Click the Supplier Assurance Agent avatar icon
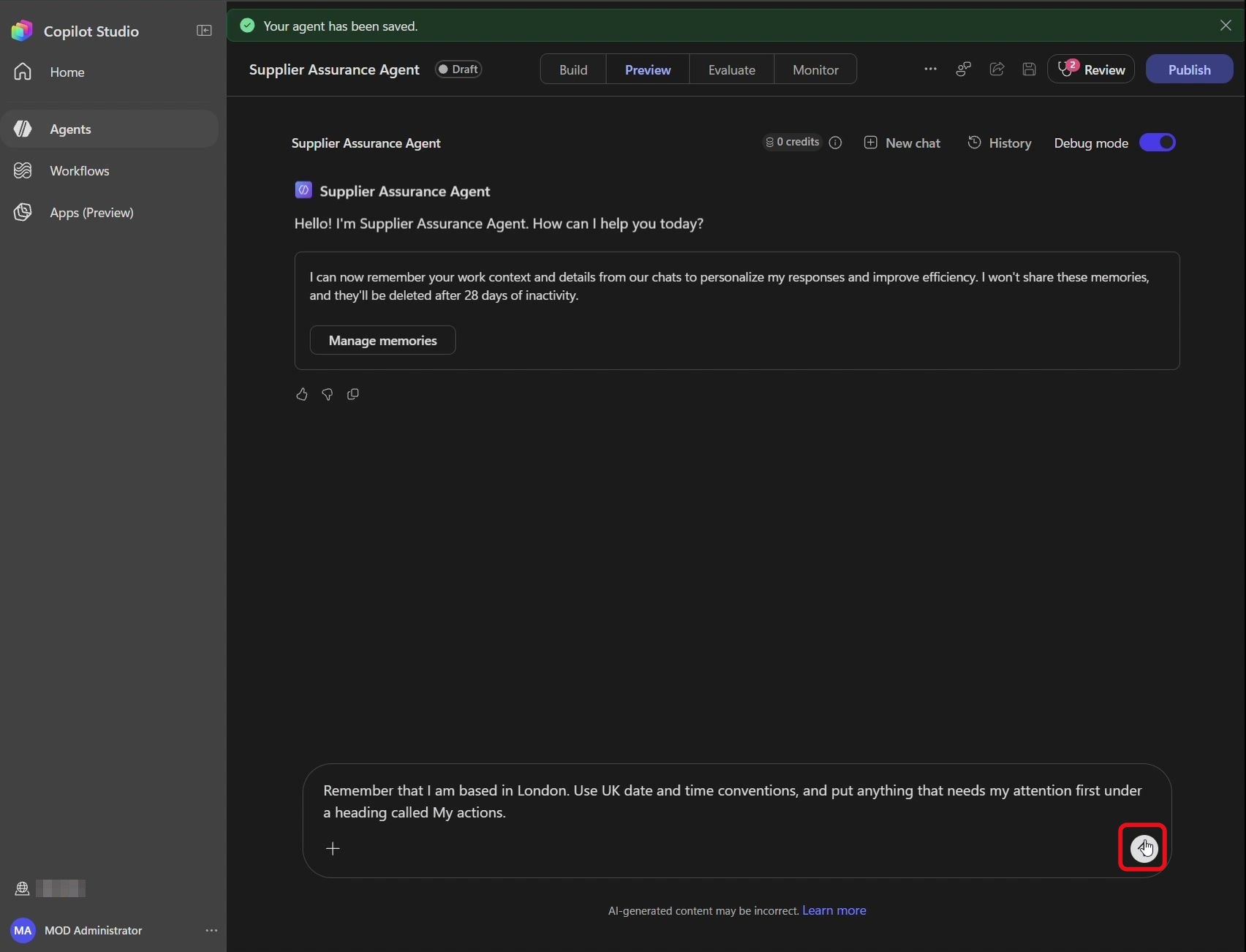1246x952 pixels. [x=303, y=191]
